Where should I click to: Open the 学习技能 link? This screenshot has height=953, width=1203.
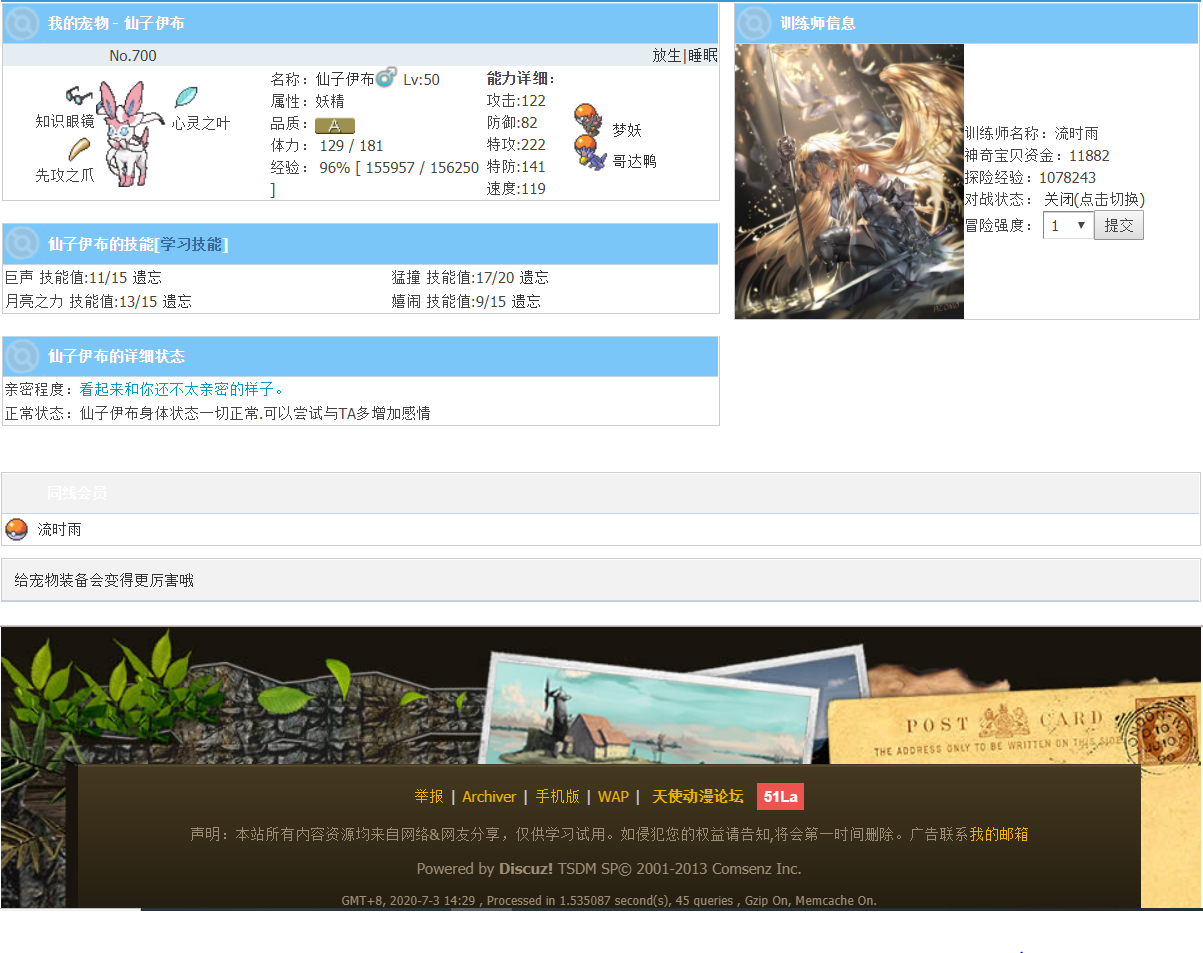pyautogui.click(x=191, y=245)
